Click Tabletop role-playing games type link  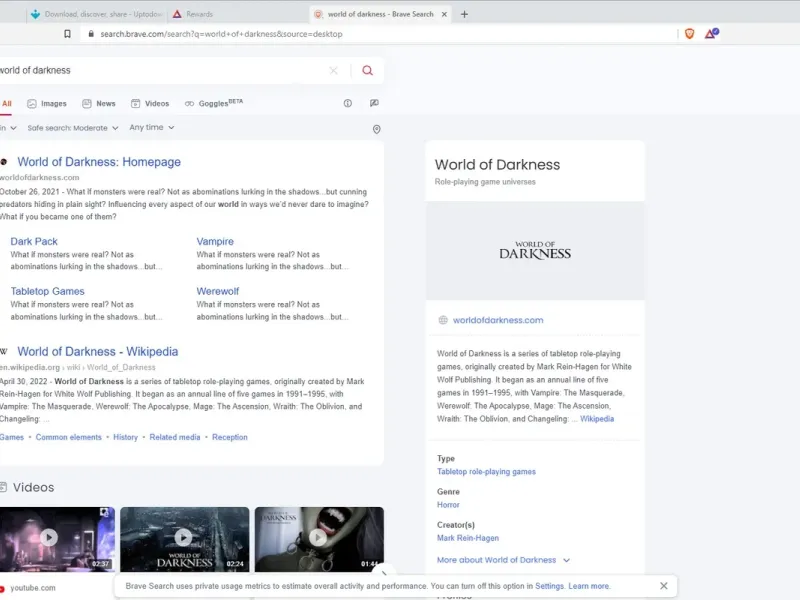[x=486, y=471]
